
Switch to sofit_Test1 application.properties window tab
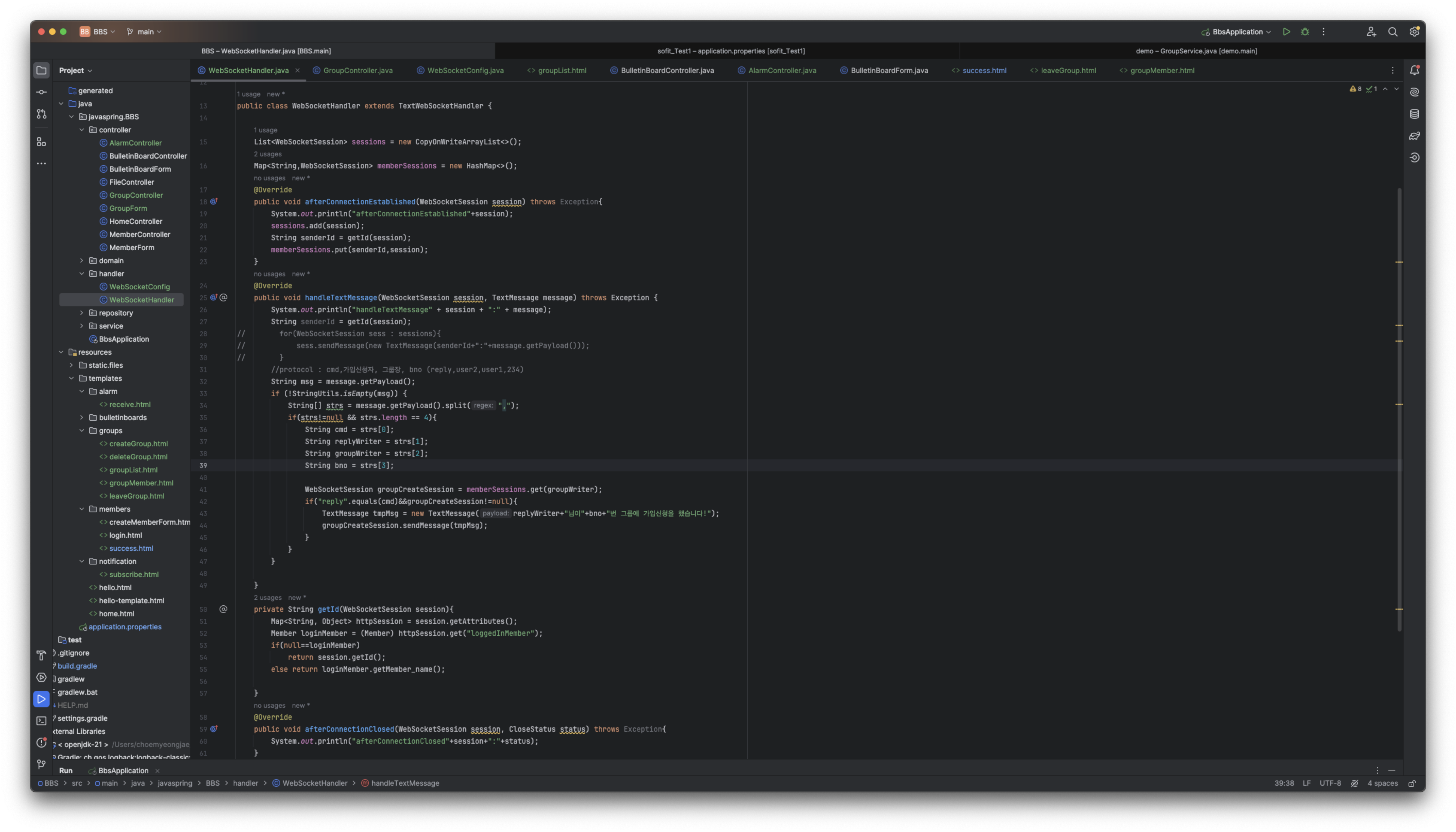coord(731,51)
